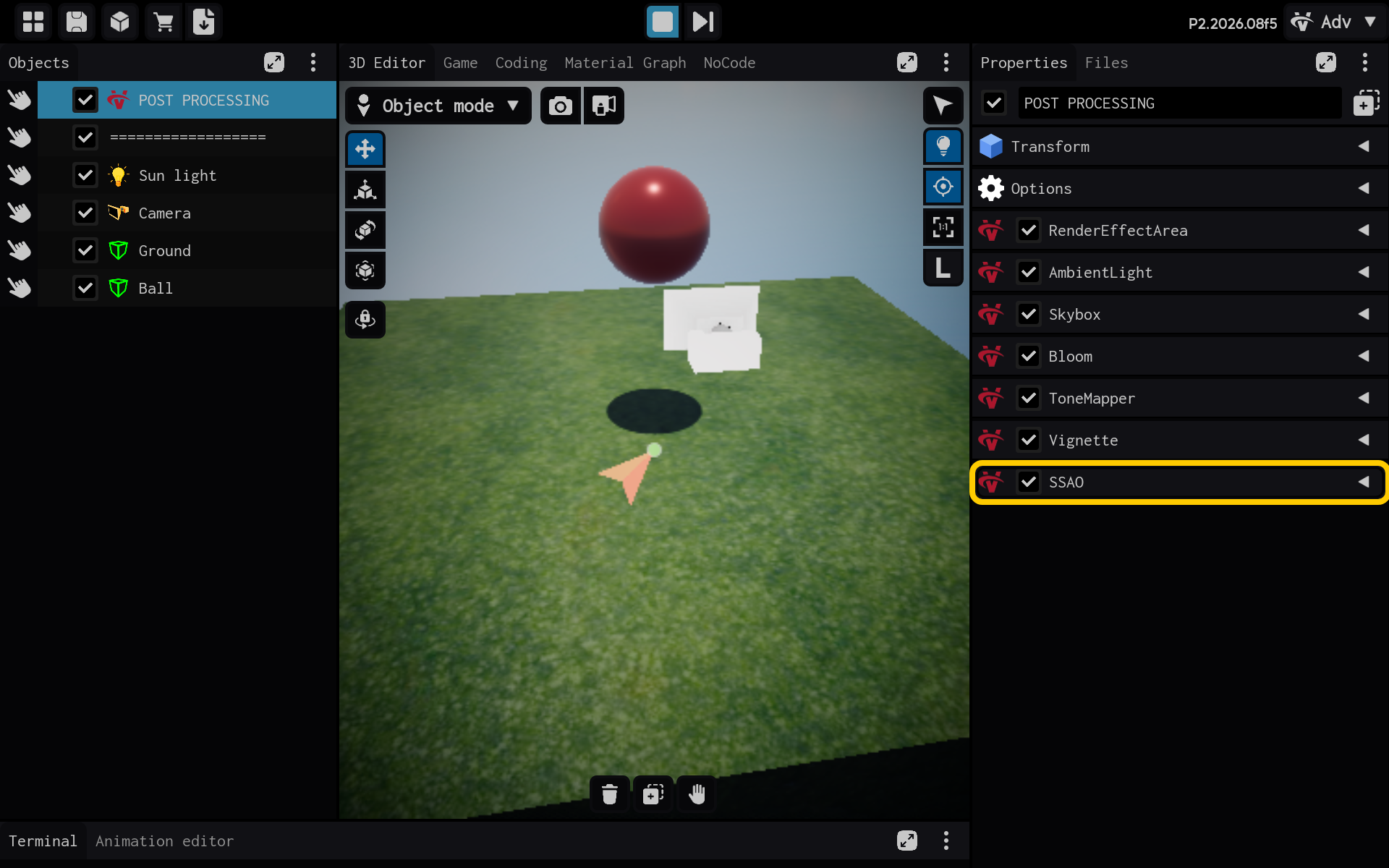The width and height of the screenshot is (1389, 868).
Task: Disable the Bloom effect checkbox
Action: pos(1029,356)
